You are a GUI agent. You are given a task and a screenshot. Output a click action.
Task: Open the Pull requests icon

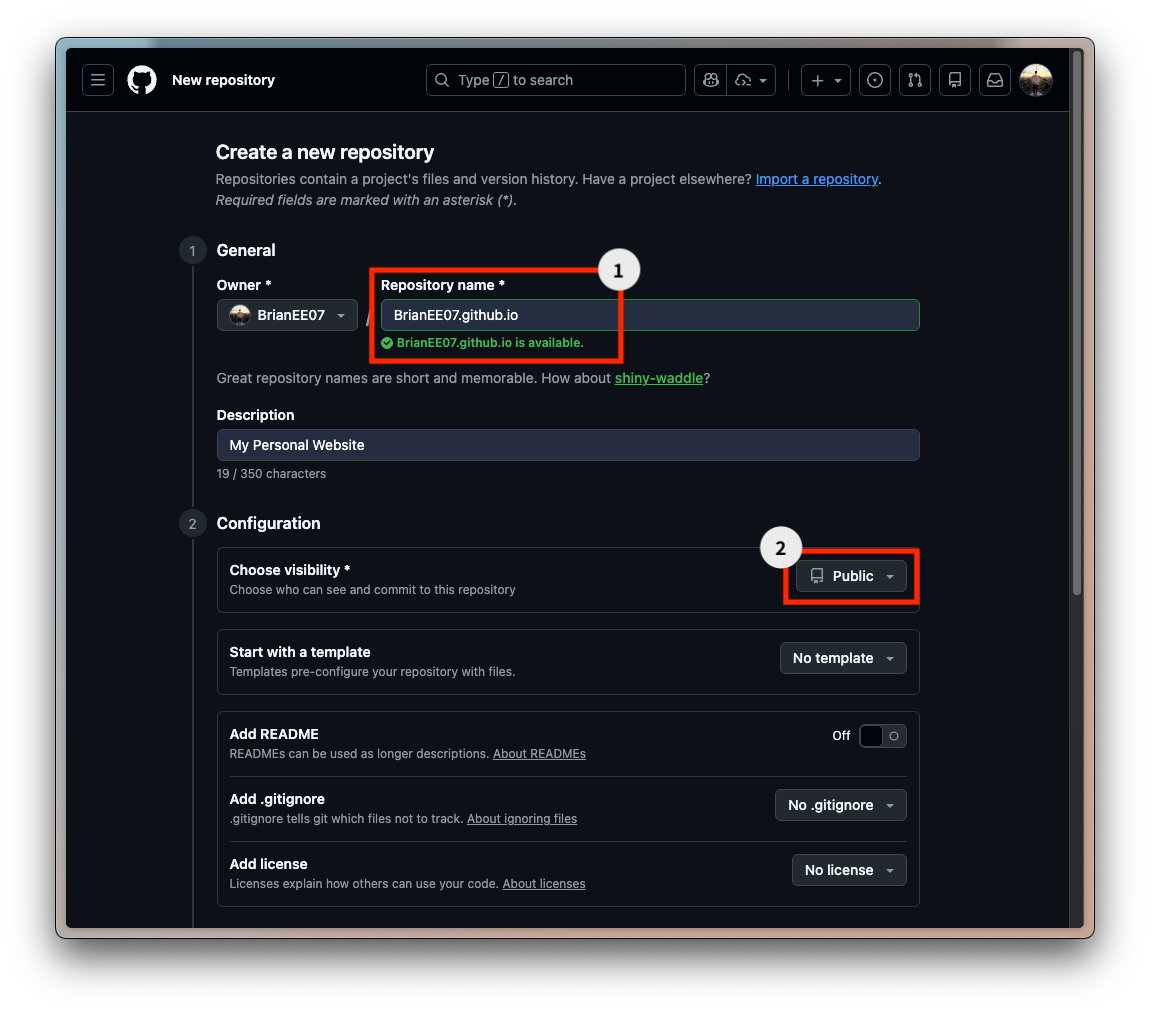click(x=915, y=80)
